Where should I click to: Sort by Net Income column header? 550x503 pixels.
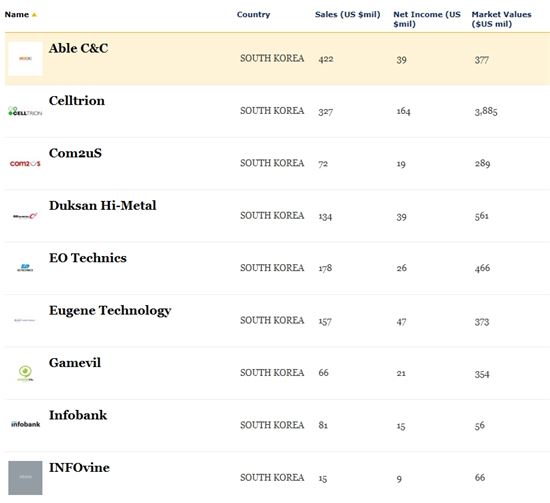click(427, 19)
